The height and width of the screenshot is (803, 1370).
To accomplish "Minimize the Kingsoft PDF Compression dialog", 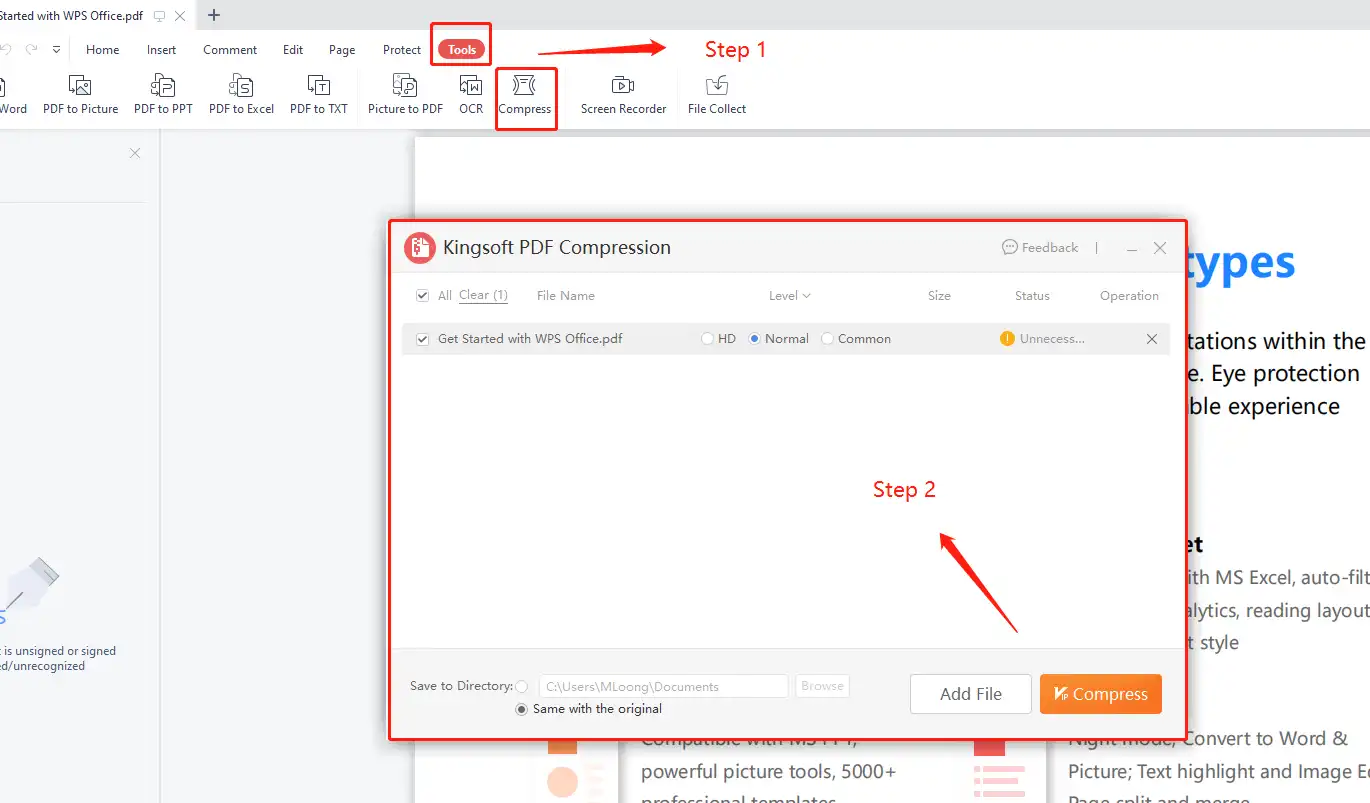I will tap(1132, 248).
